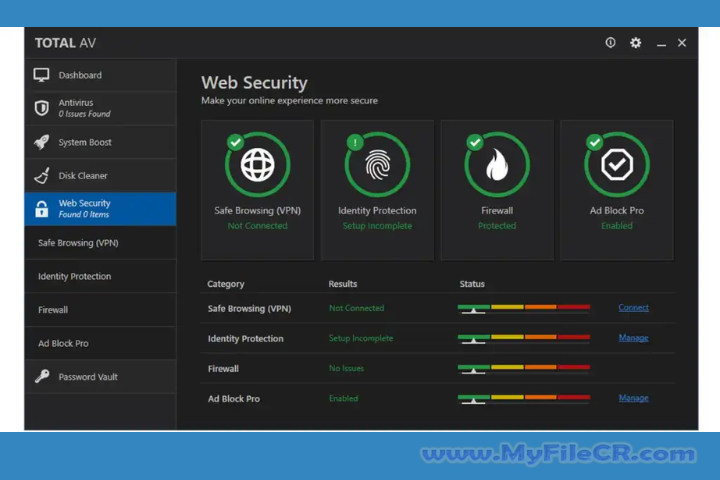
Task: Click 'Protected' text on Firewall card
Action: [x=497, y=226]
